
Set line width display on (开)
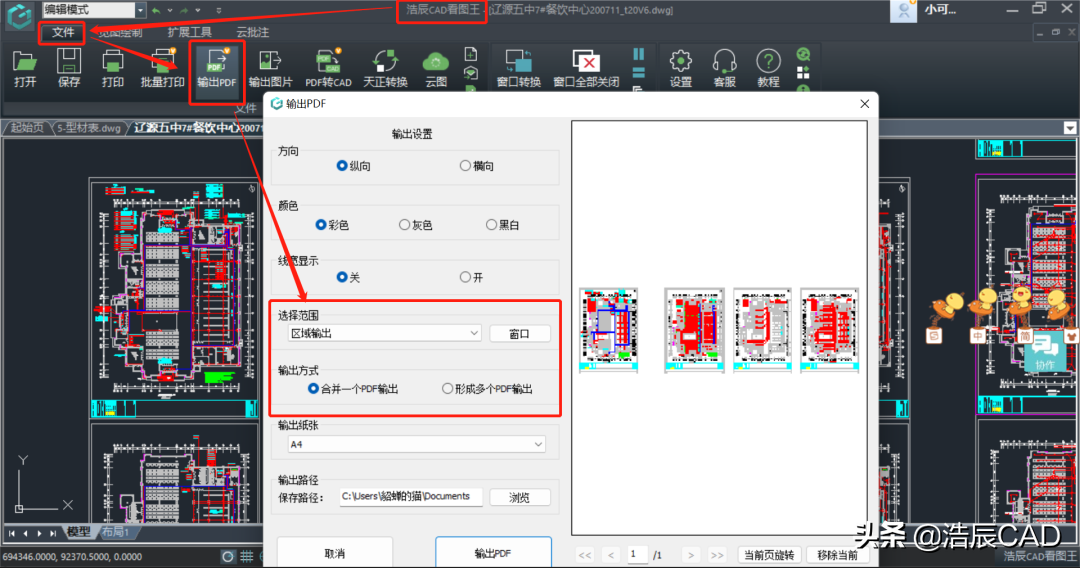471,277
